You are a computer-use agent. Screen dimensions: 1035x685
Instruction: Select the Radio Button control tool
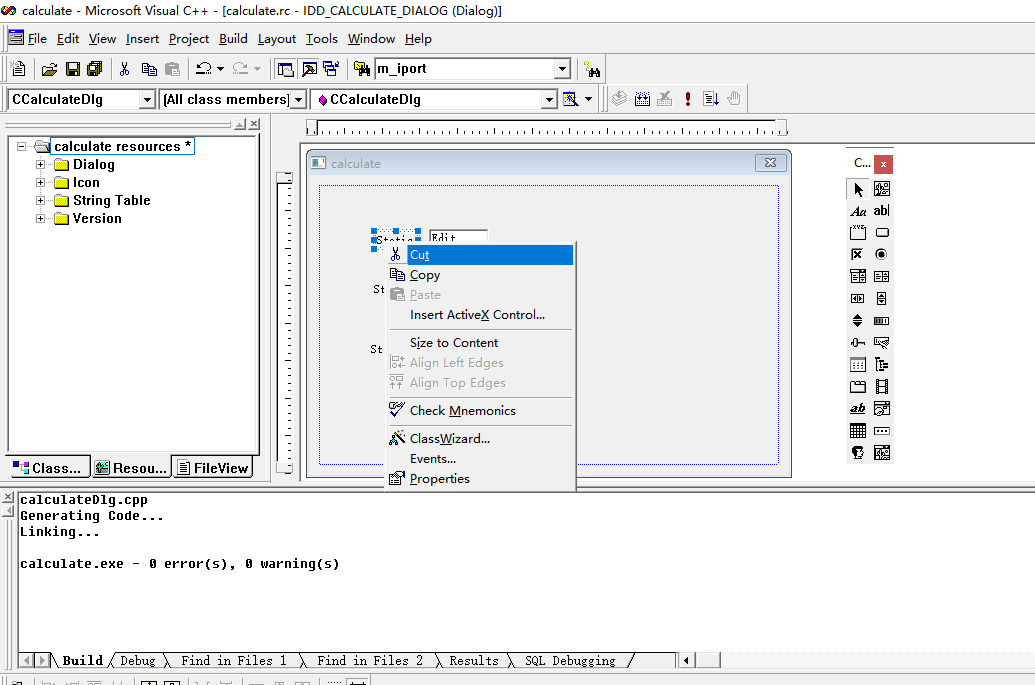pyautogui.click(x=882, y=254)
